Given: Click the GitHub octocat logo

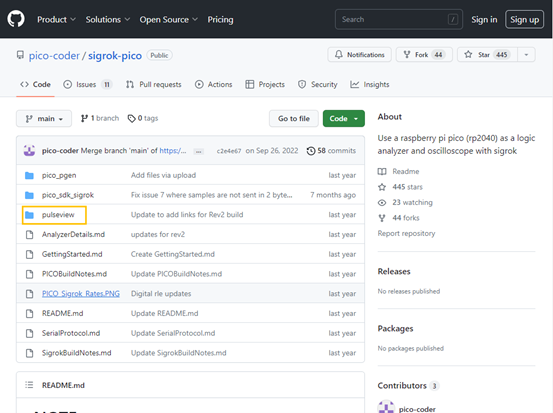Looking at the screenshot, I should (16, 19).
